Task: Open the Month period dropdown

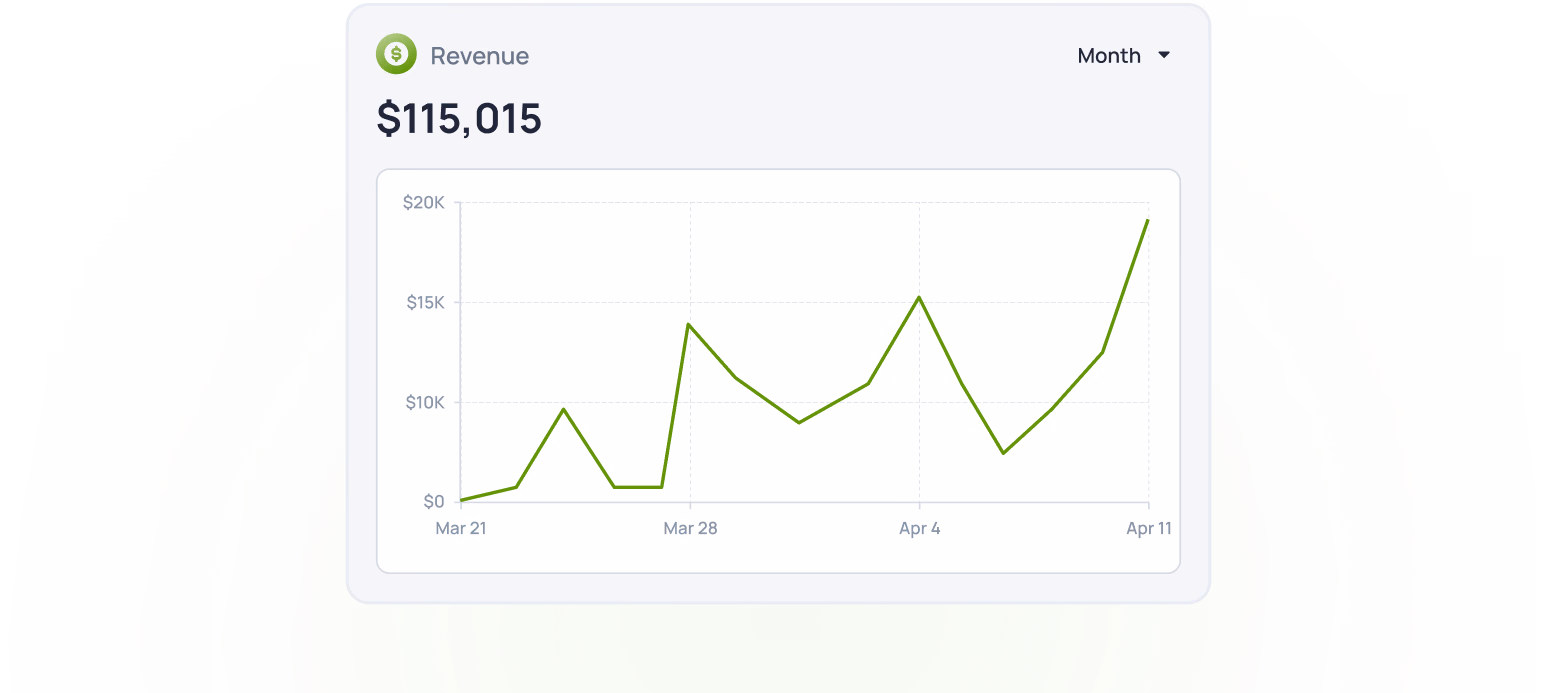Action: [x=1123, y=56]
